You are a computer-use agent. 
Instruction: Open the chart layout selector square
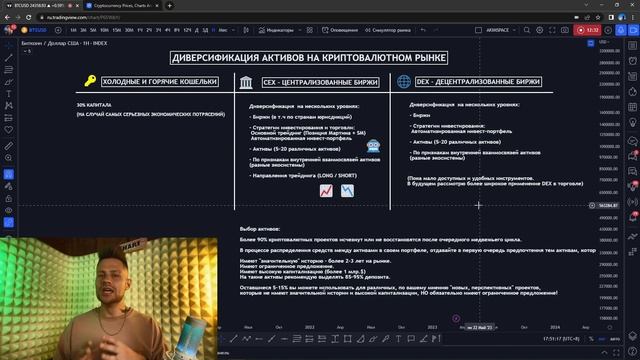tap(478, 30)
